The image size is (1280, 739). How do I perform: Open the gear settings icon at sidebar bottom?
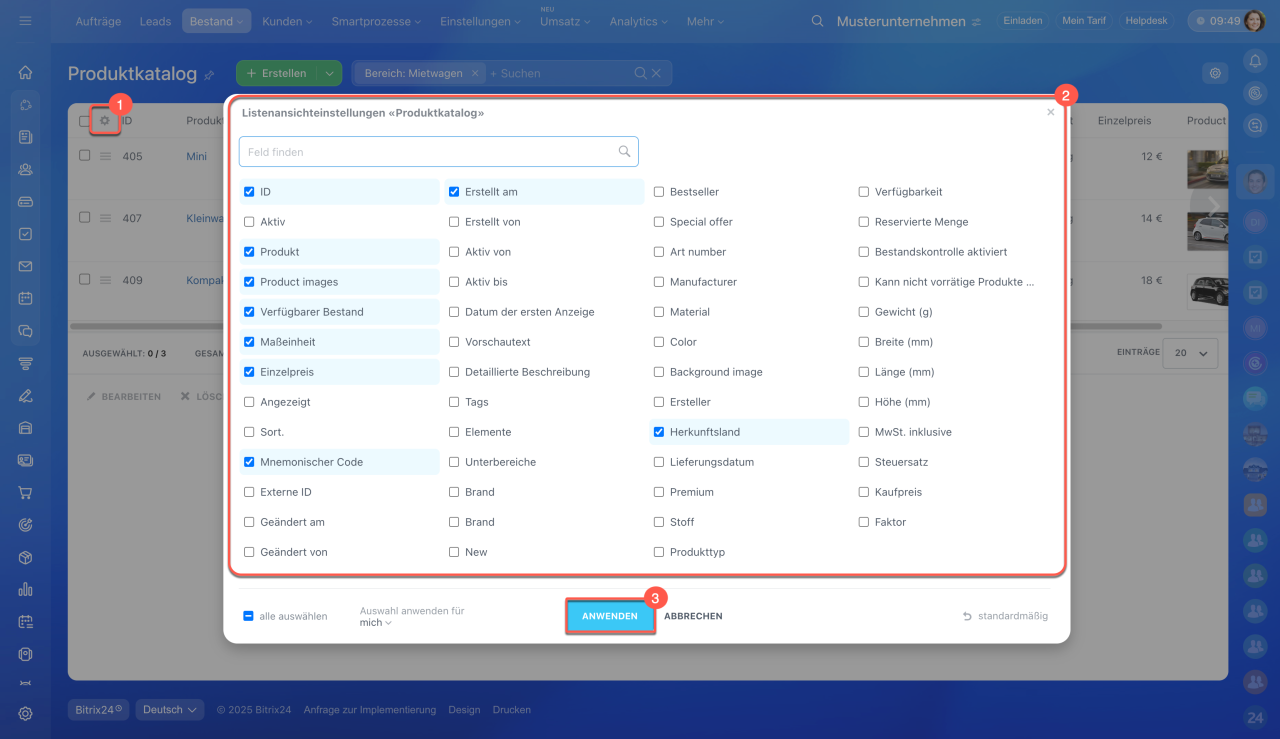coord(25,713)
